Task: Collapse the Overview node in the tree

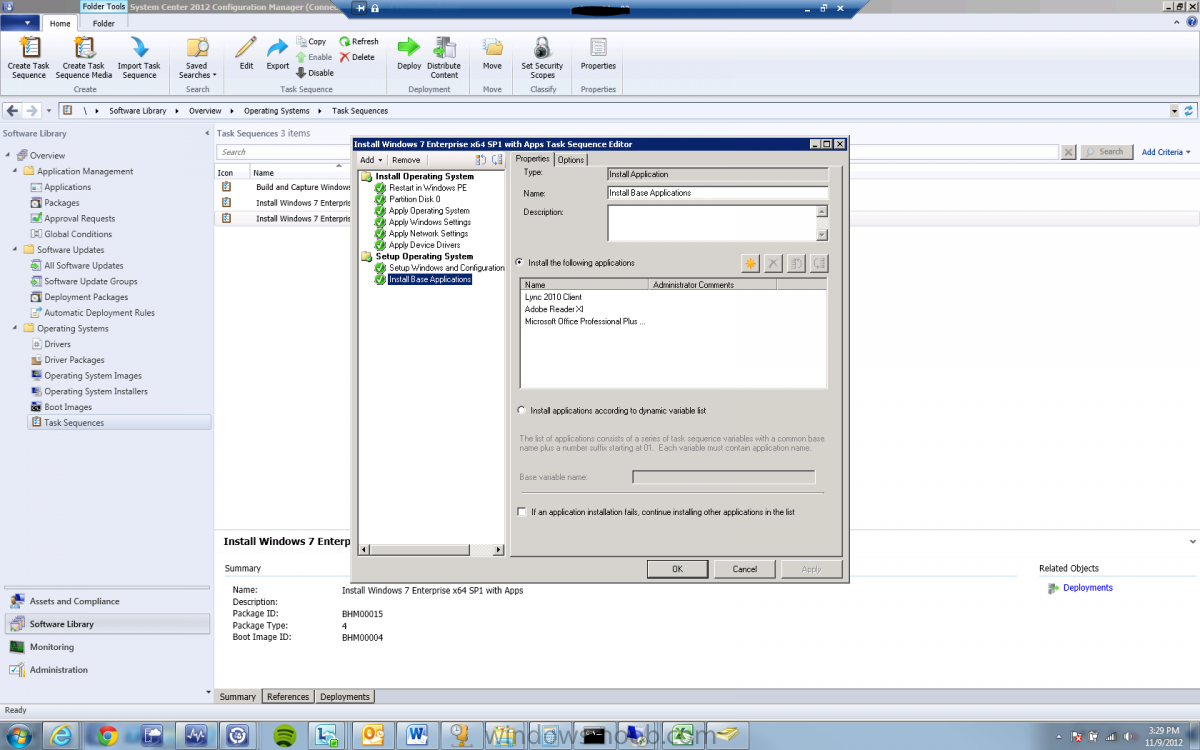Action: click(x=8, y=155)
